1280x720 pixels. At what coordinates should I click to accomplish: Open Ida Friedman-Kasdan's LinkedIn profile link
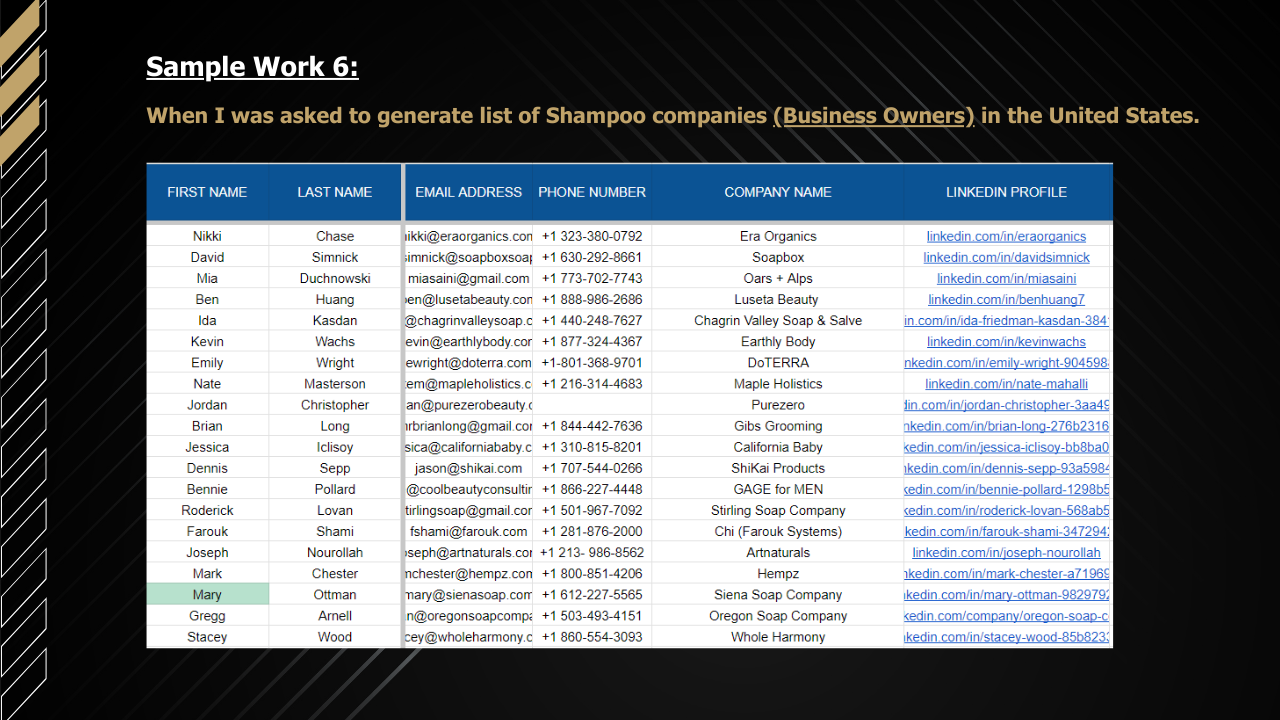click(1007, 321)
